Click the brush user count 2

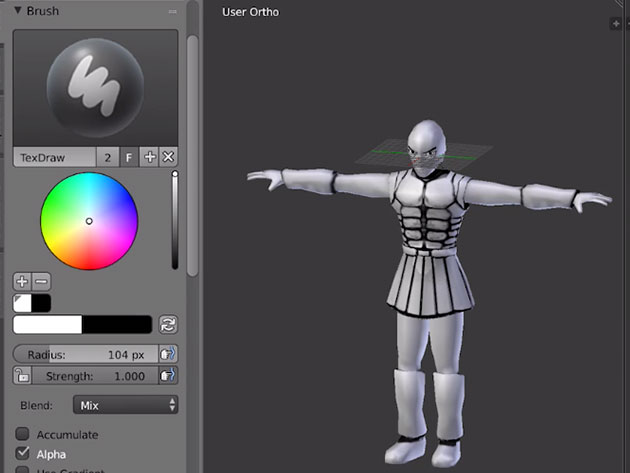point(107,157)
